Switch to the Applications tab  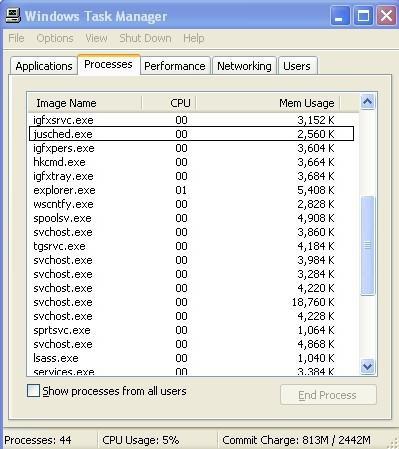click(44, 66)
